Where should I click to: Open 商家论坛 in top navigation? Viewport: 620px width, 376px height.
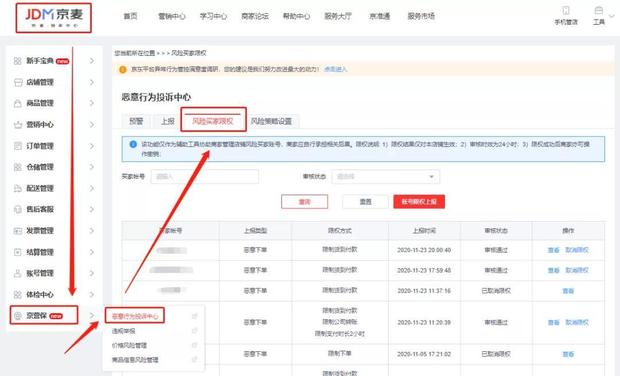pyautogui.click(x=255, y=16)
